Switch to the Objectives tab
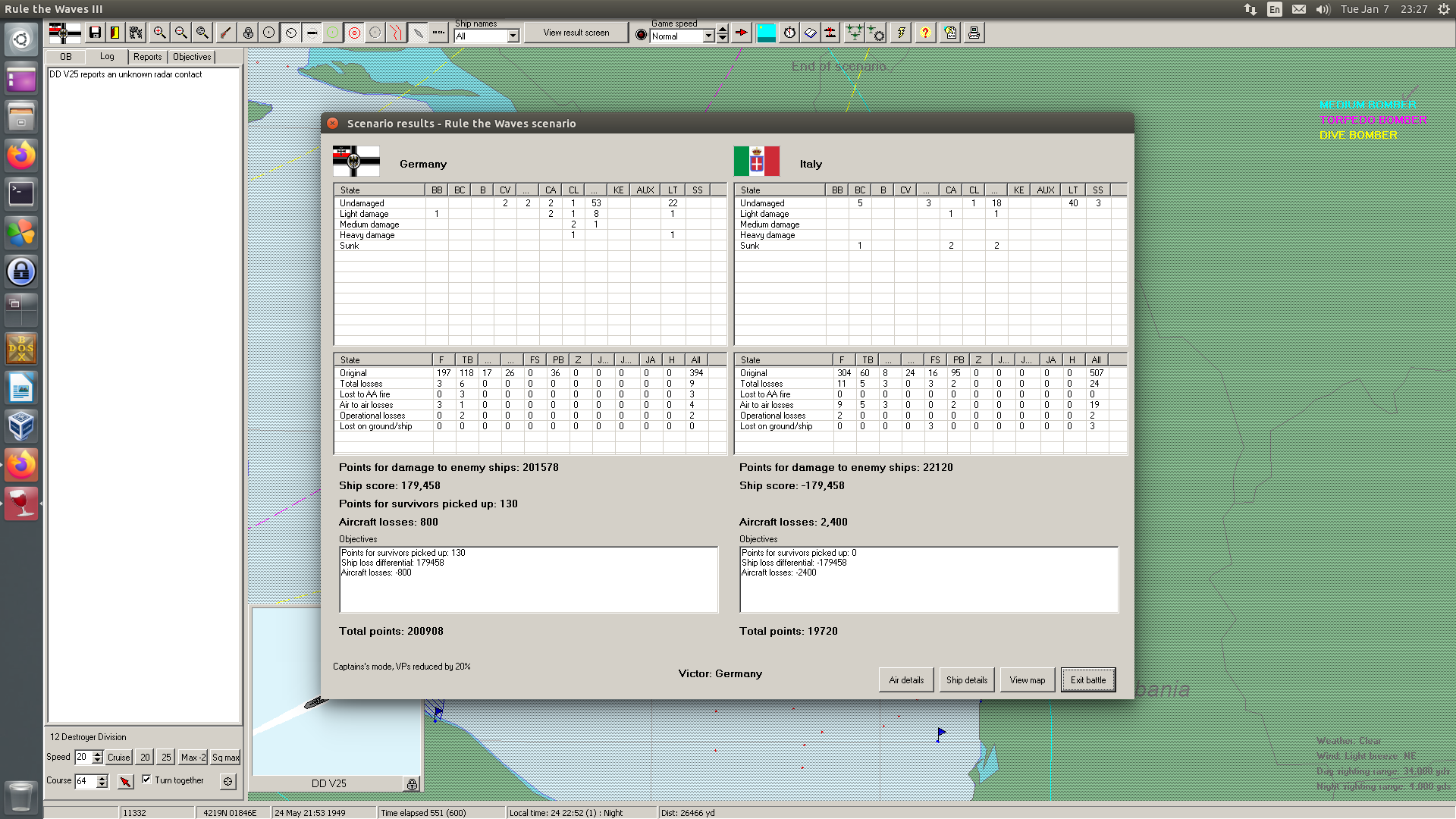This screenshot has width=1456, height=819. (192, 57)
